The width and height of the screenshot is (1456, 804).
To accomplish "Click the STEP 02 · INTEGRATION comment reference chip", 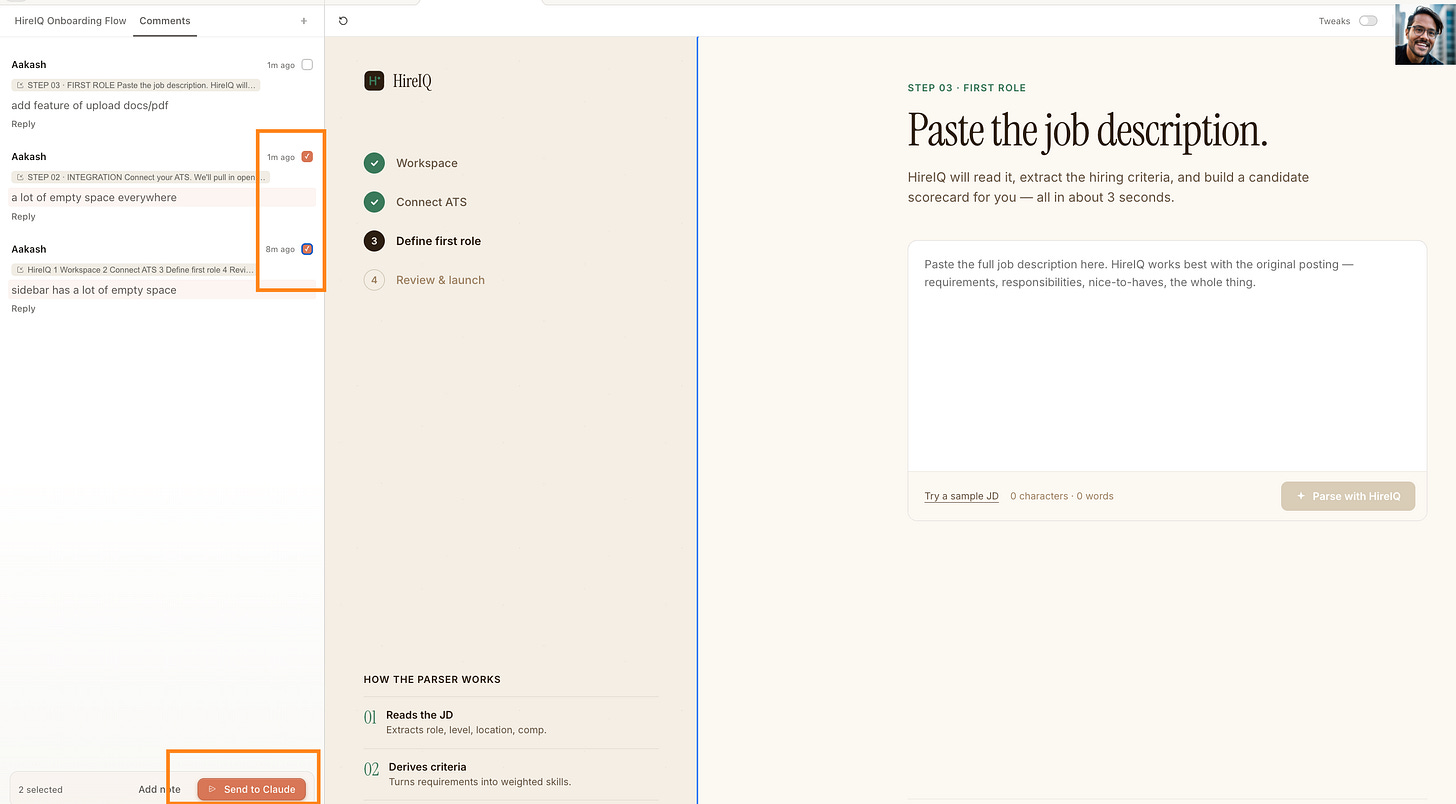I will (x=140, y=177).
